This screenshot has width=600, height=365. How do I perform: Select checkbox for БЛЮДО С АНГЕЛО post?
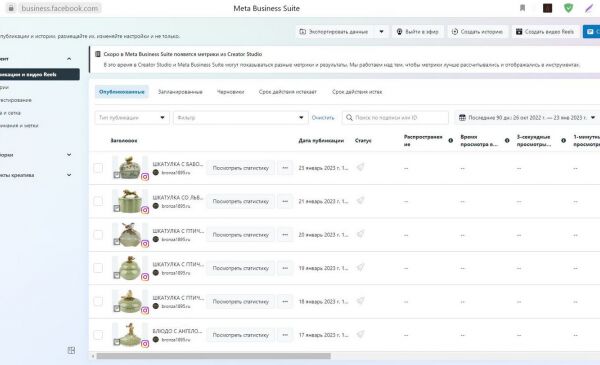[x=98, y=335]
